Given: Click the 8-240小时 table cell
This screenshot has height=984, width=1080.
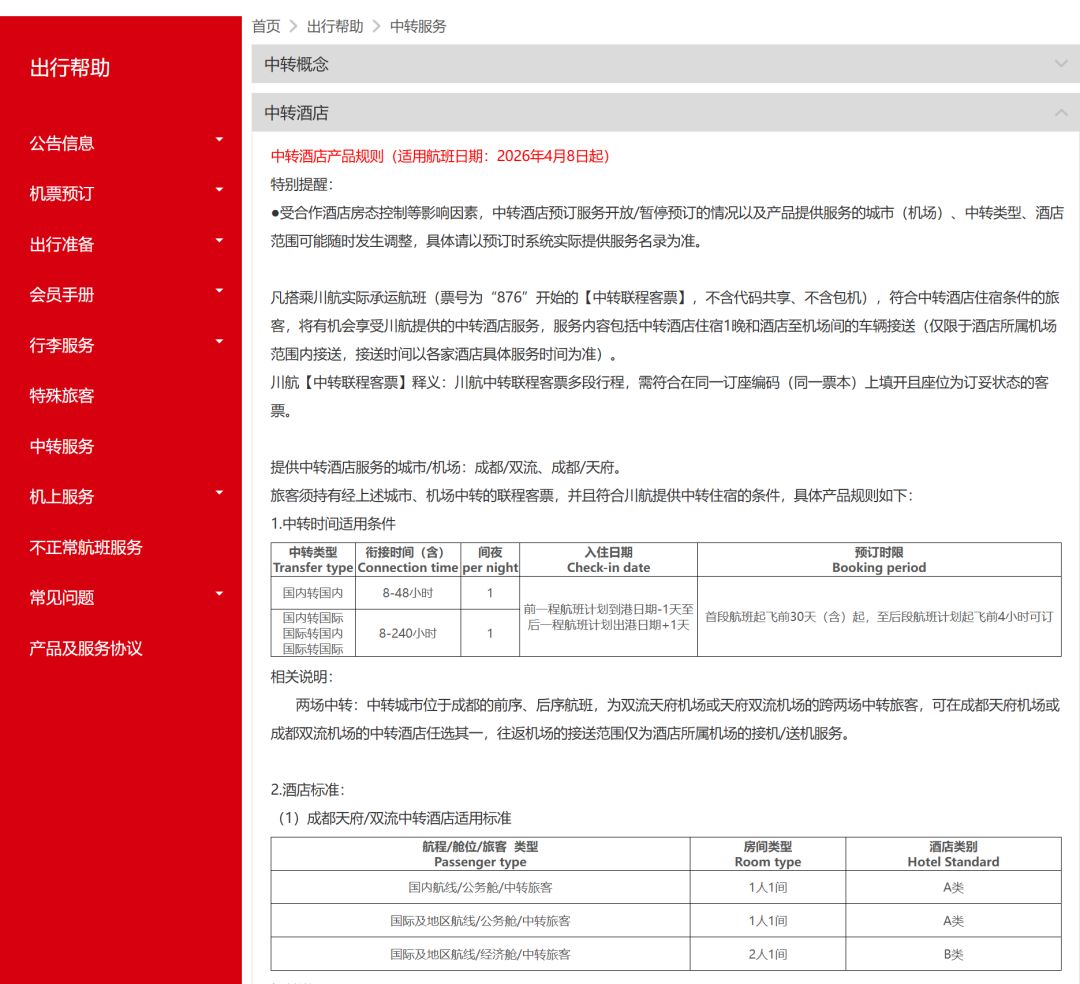Looking at the screenshot, I should coord(408,633).
